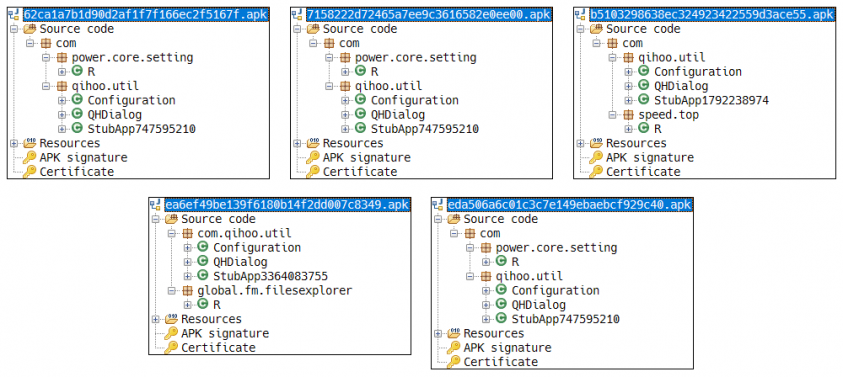Image resolution: width=843 pixels, height=377 pixels.
Task: Collapse the speed.top package node
Action: pos(613,115)
